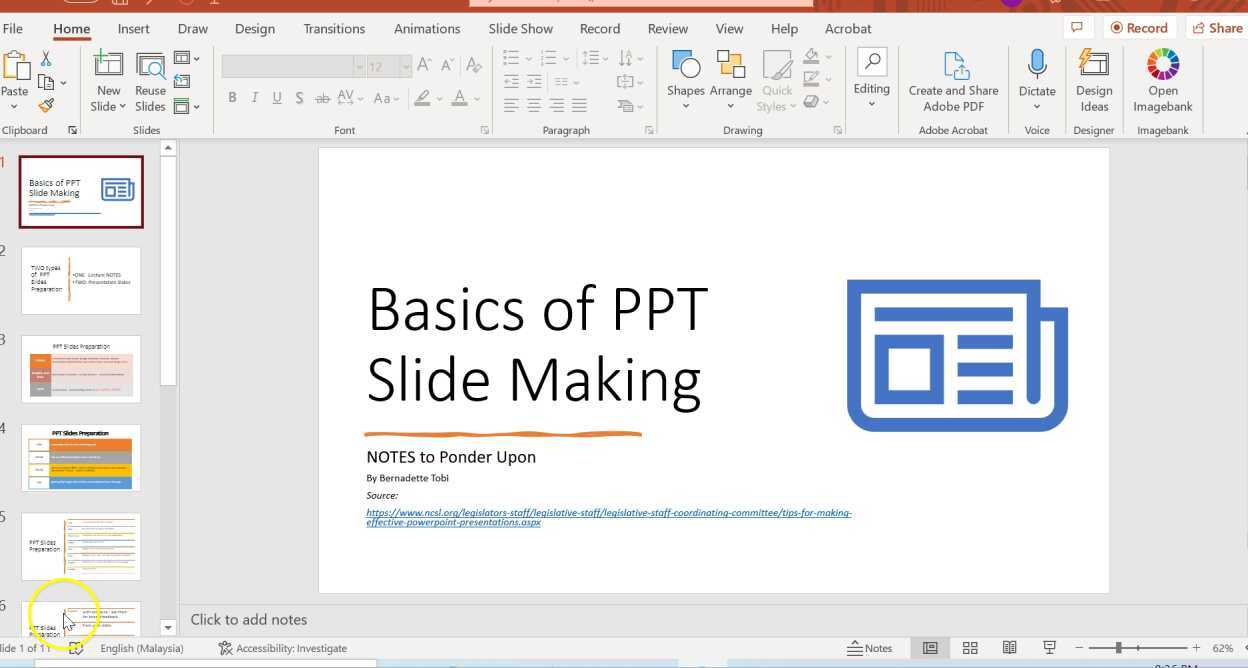Viewport: 1248px width, 668px height.
Task: Select slide 3 thumbnail in the panel
Action: pyautogui.click(x=80, y=368)
